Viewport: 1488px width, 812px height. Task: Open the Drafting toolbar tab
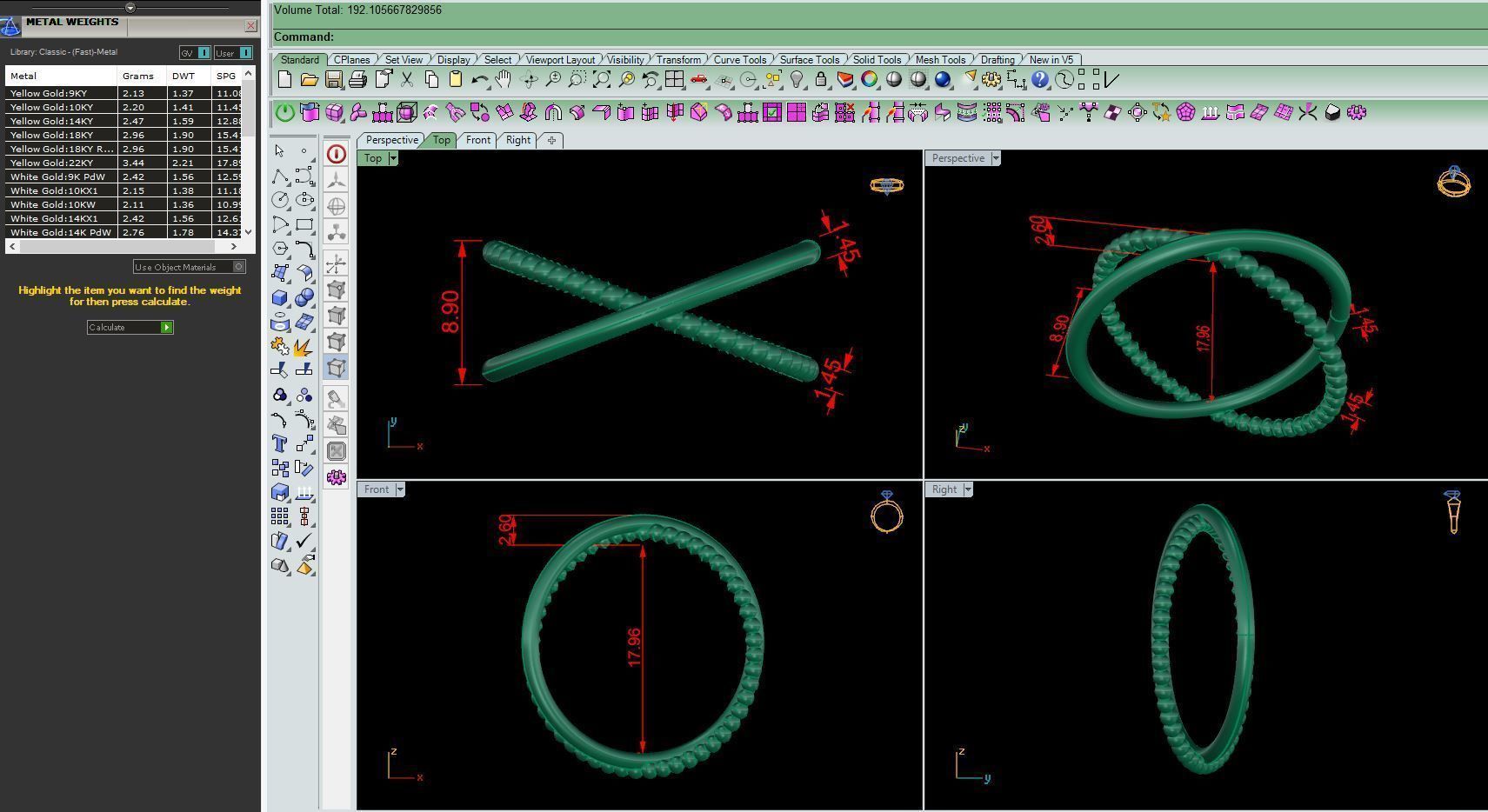[998, 60]
